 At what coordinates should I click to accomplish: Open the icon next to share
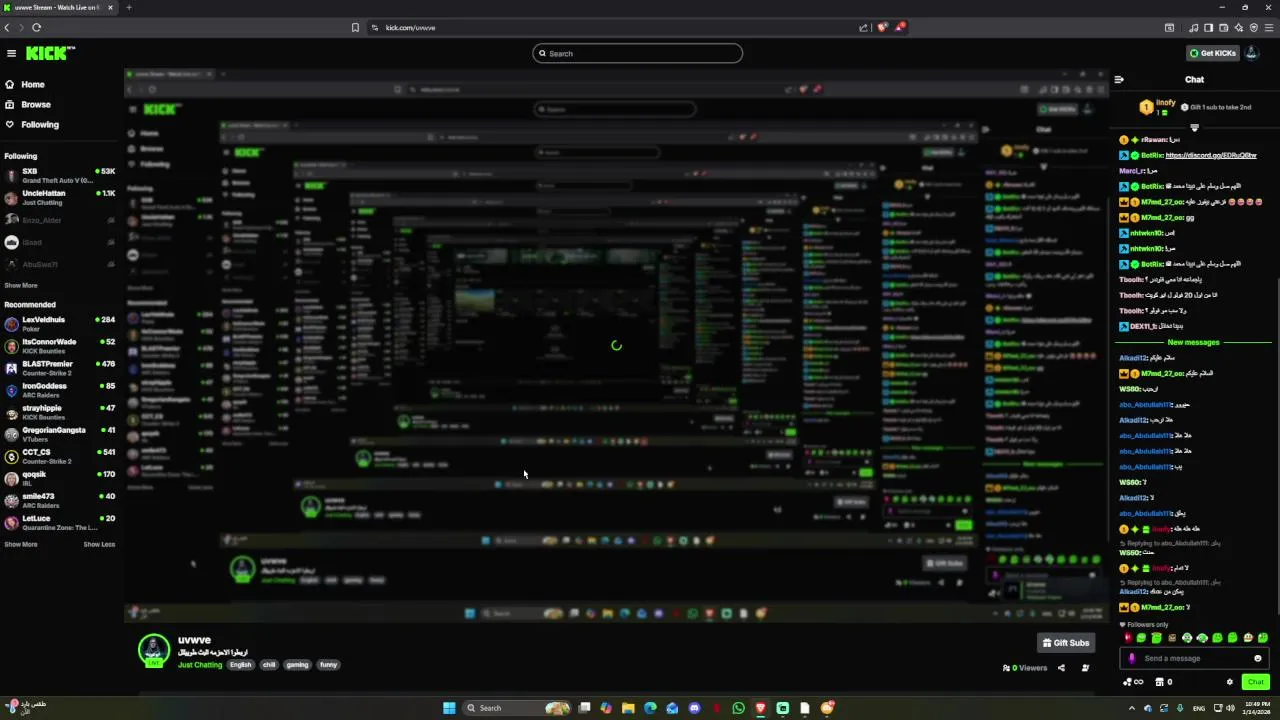[1085, 668]
